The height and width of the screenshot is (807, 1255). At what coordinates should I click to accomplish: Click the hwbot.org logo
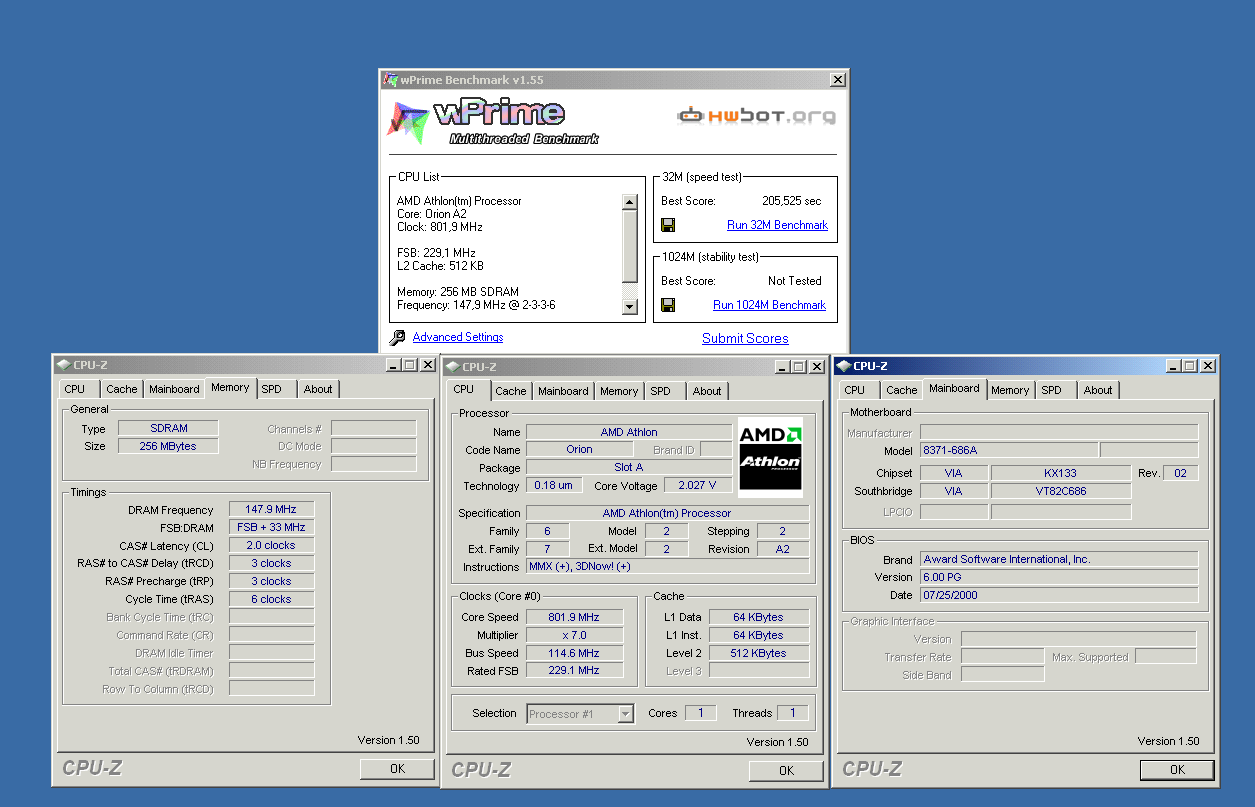[x=756, y=116]
